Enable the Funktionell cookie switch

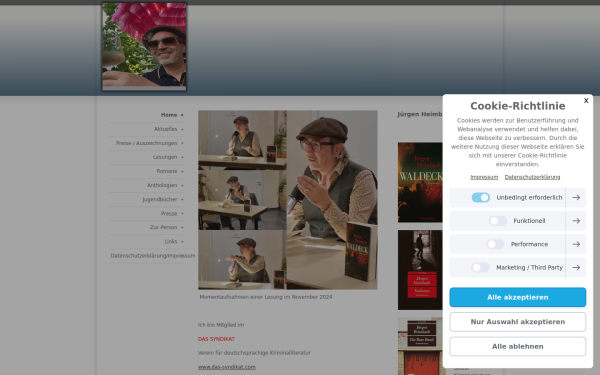(498, 221)
